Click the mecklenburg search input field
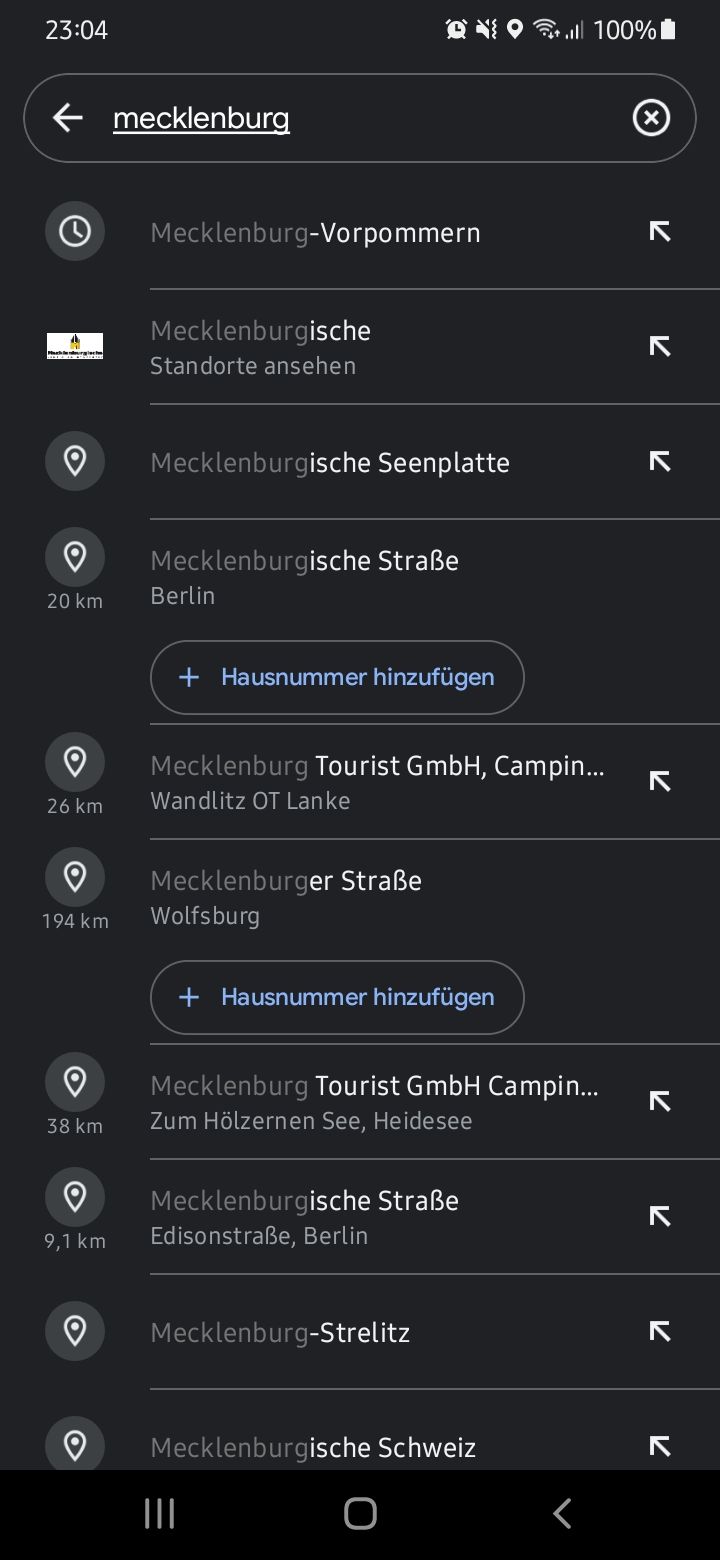 [x=360, y=118]
